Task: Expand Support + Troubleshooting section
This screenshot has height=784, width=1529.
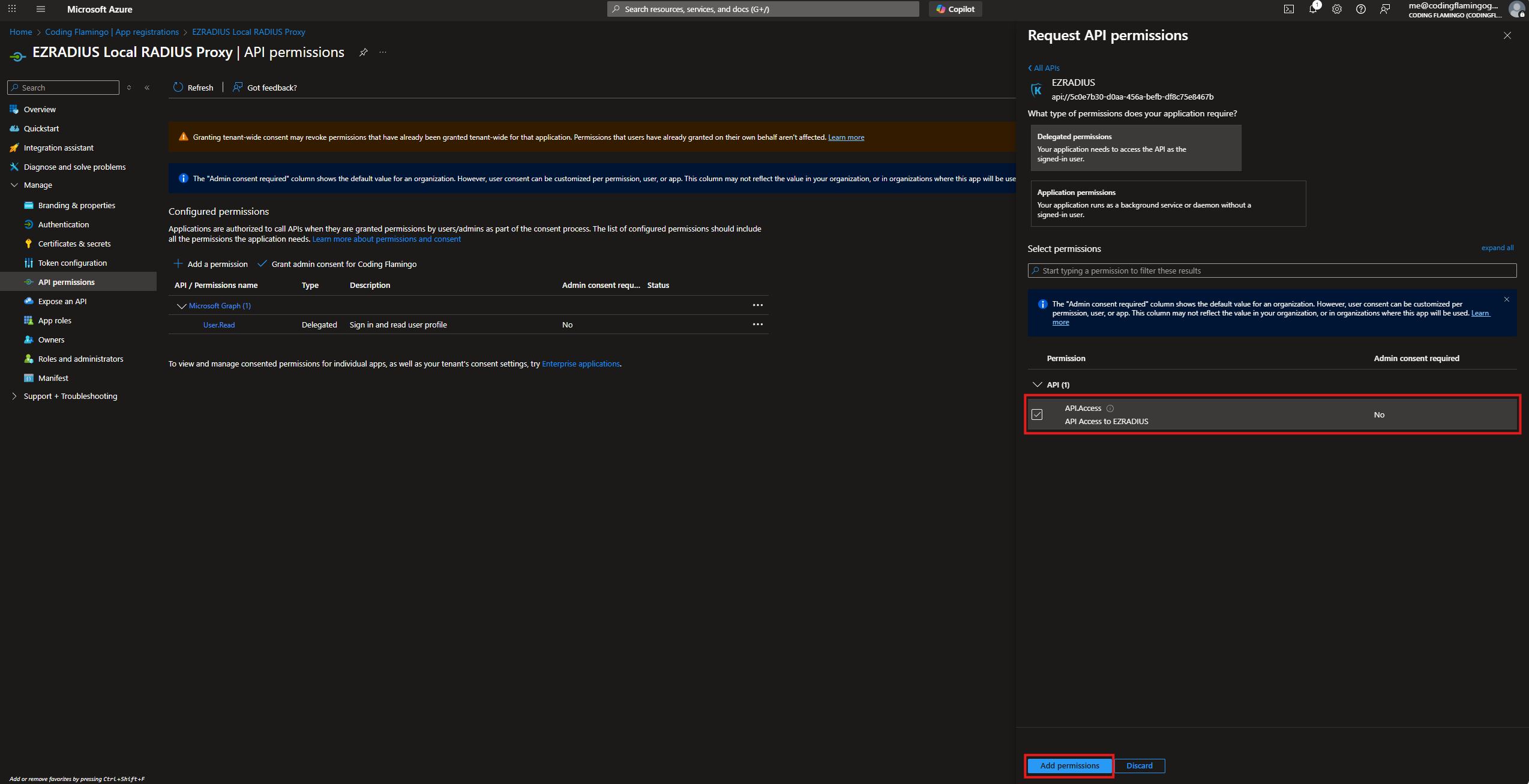Action: pyautogui.click(x=14, y=396)
